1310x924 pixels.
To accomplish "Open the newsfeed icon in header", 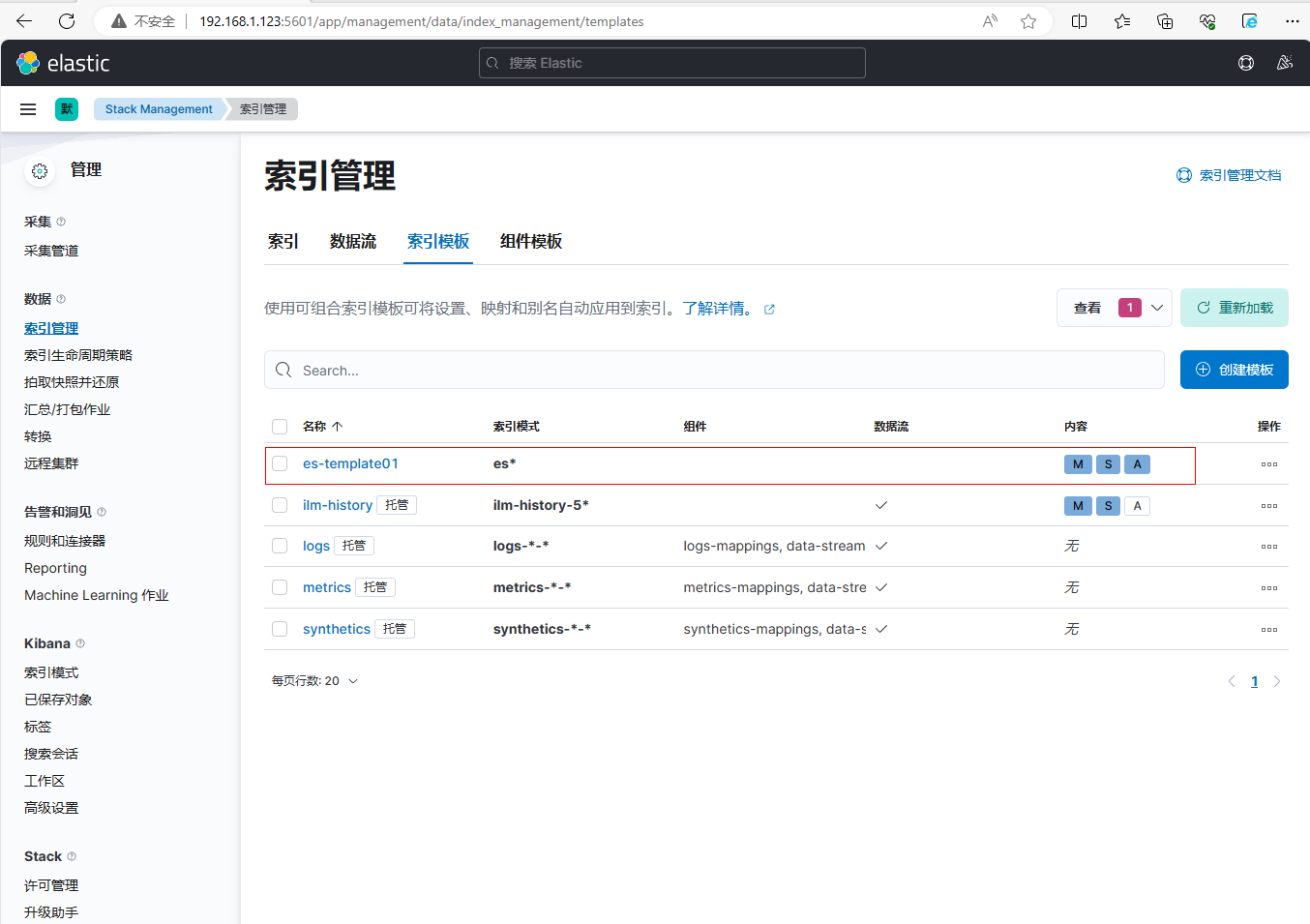I will (1285, 63).
